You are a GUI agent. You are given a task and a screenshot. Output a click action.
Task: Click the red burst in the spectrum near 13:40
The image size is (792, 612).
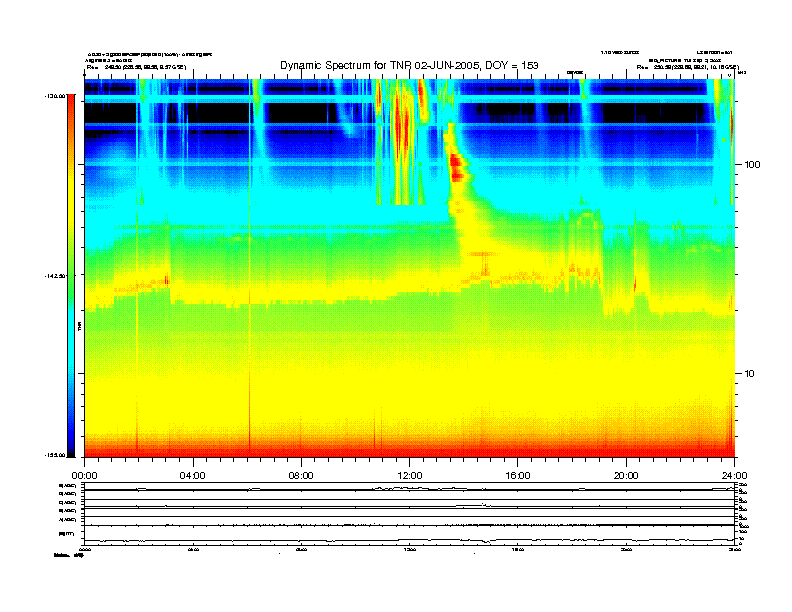pos(457,168)
